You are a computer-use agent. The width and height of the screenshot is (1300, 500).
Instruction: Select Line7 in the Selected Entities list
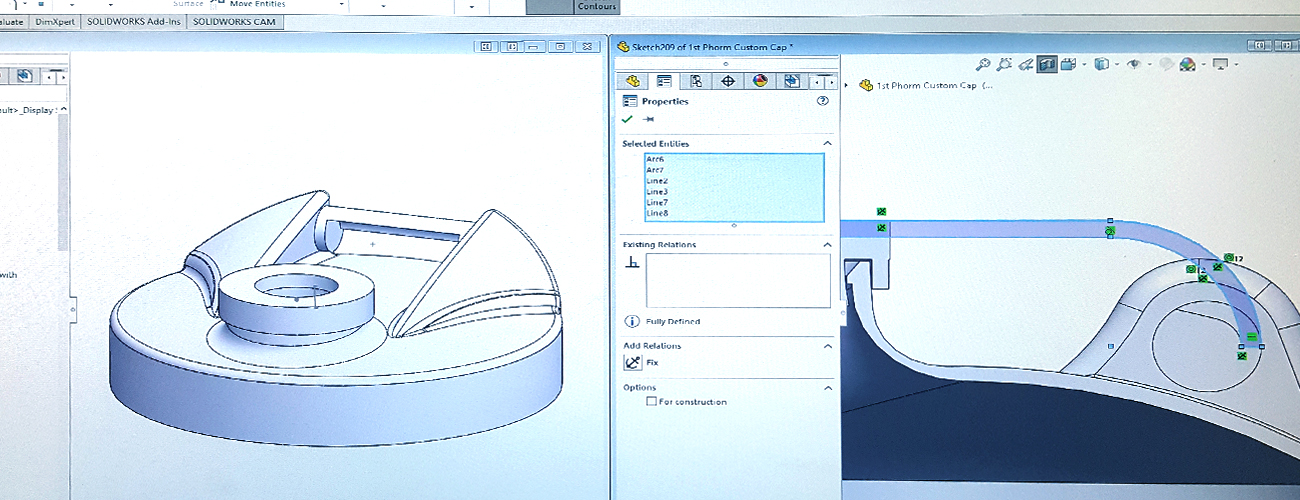657,203
